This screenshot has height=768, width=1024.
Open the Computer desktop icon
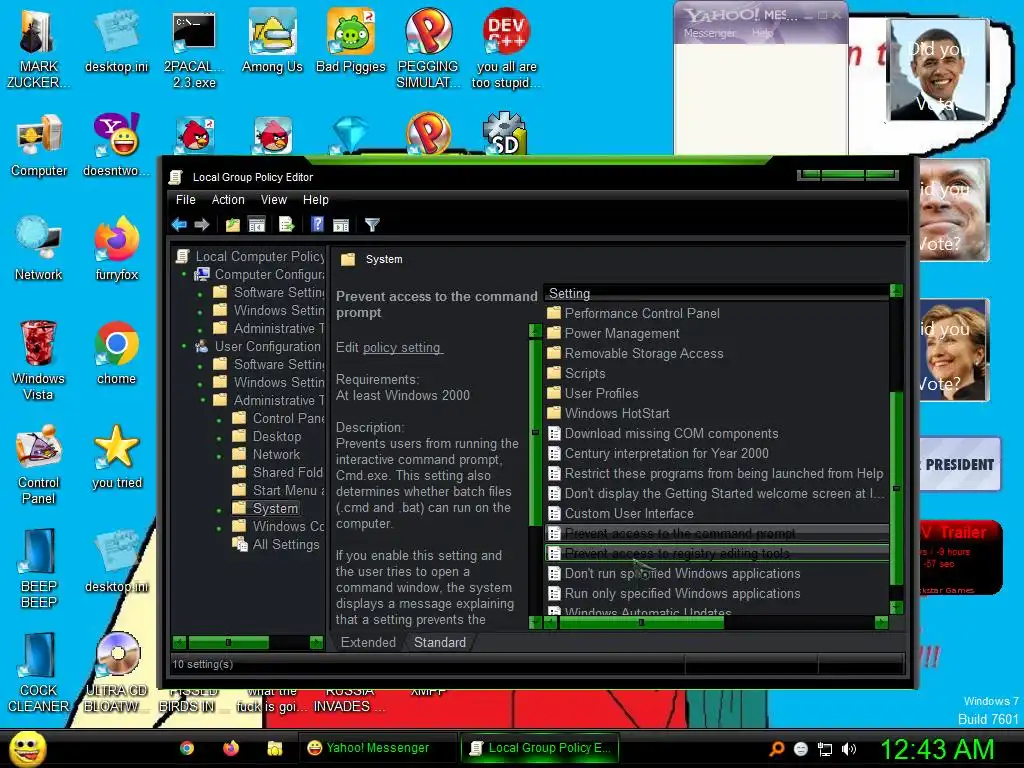[x=39, y=145]
